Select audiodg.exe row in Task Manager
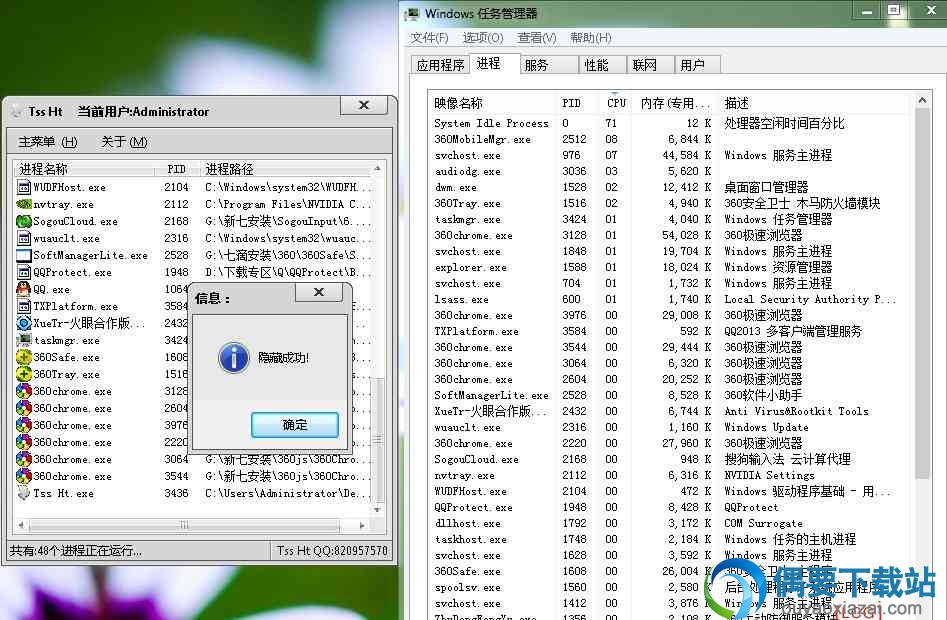The width and height of the screenshot is (947, 620). [x=667, y=171]
